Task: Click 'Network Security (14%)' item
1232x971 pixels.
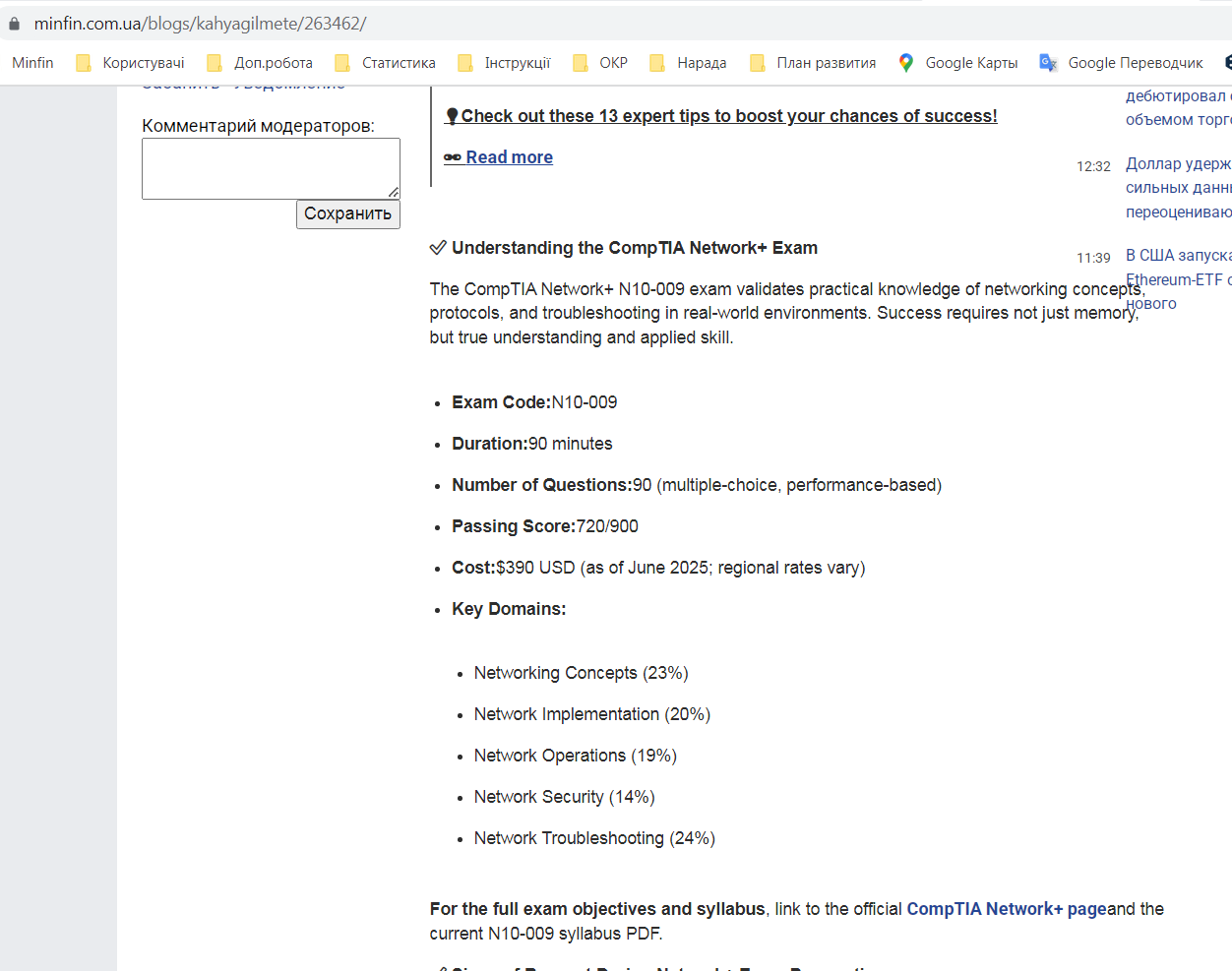Action: pyautogui.click(x=564, y=797)
